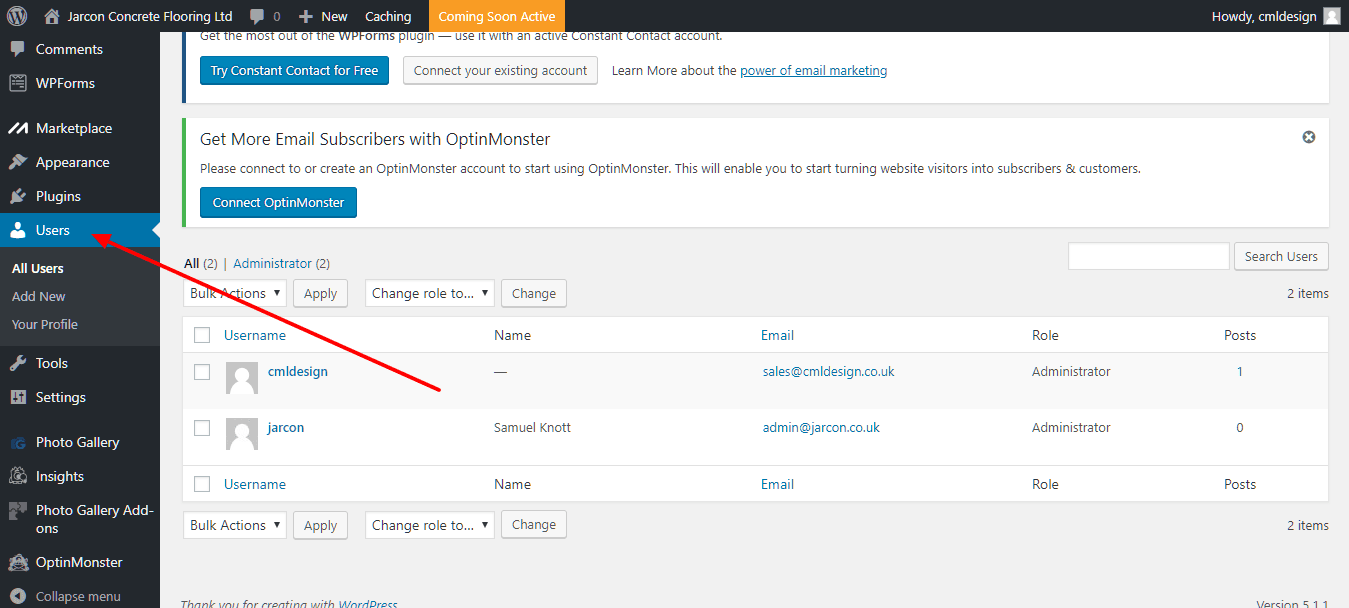
Task: Check the box for user cmldesign
Action: click(x=202, y=372)
